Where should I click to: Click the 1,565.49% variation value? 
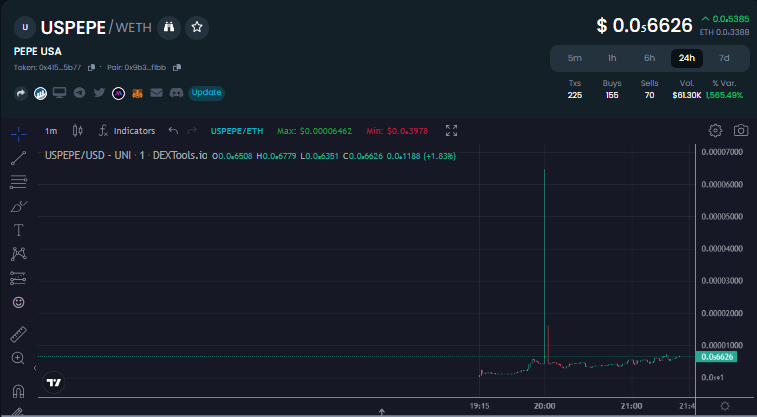pyautogui.click(x=724, y=95)
